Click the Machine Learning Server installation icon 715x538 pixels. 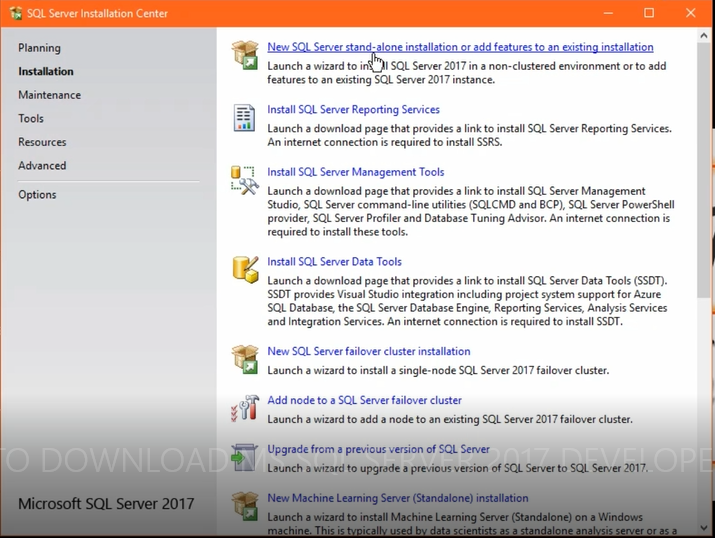[x=245, y=506]
